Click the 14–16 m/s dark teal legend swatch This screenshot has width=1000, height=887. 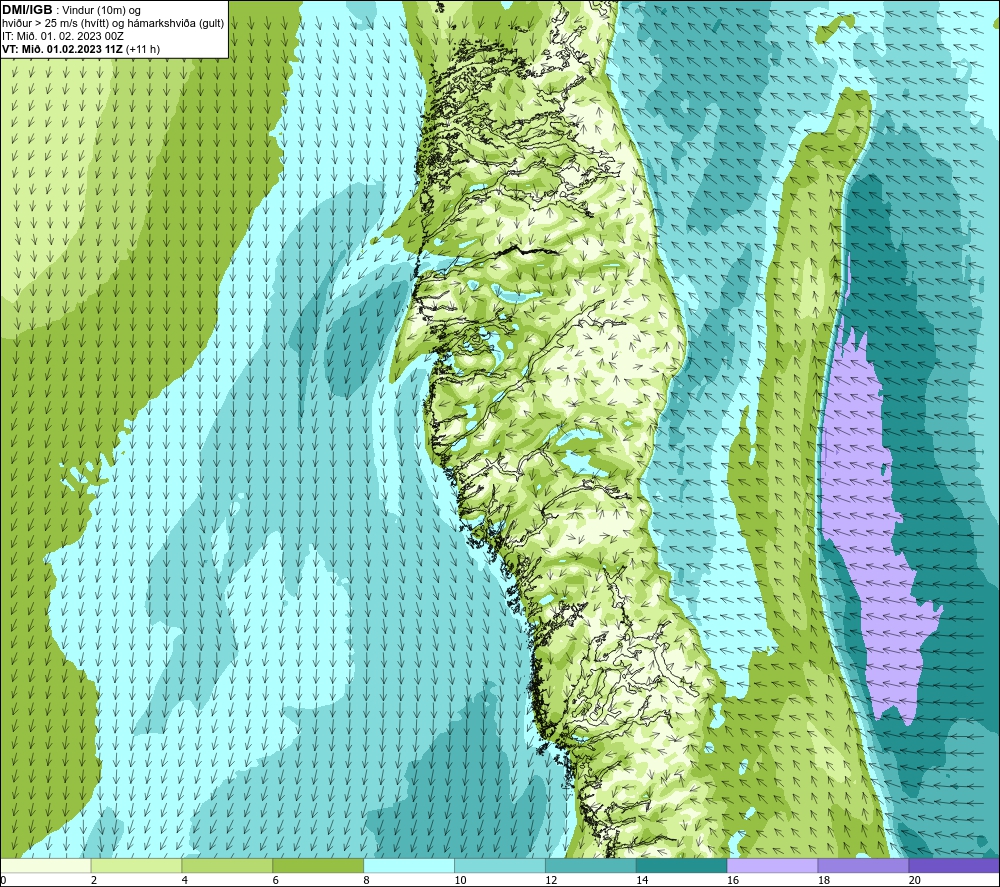682,865
